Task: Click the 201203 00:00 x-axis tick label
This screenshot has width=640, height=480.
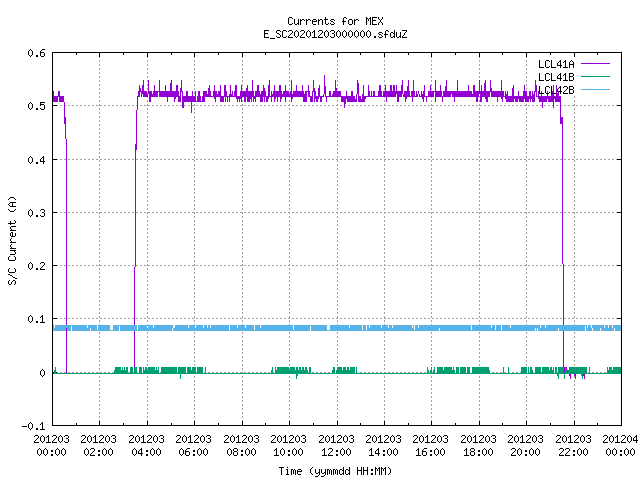Action: 51,446
